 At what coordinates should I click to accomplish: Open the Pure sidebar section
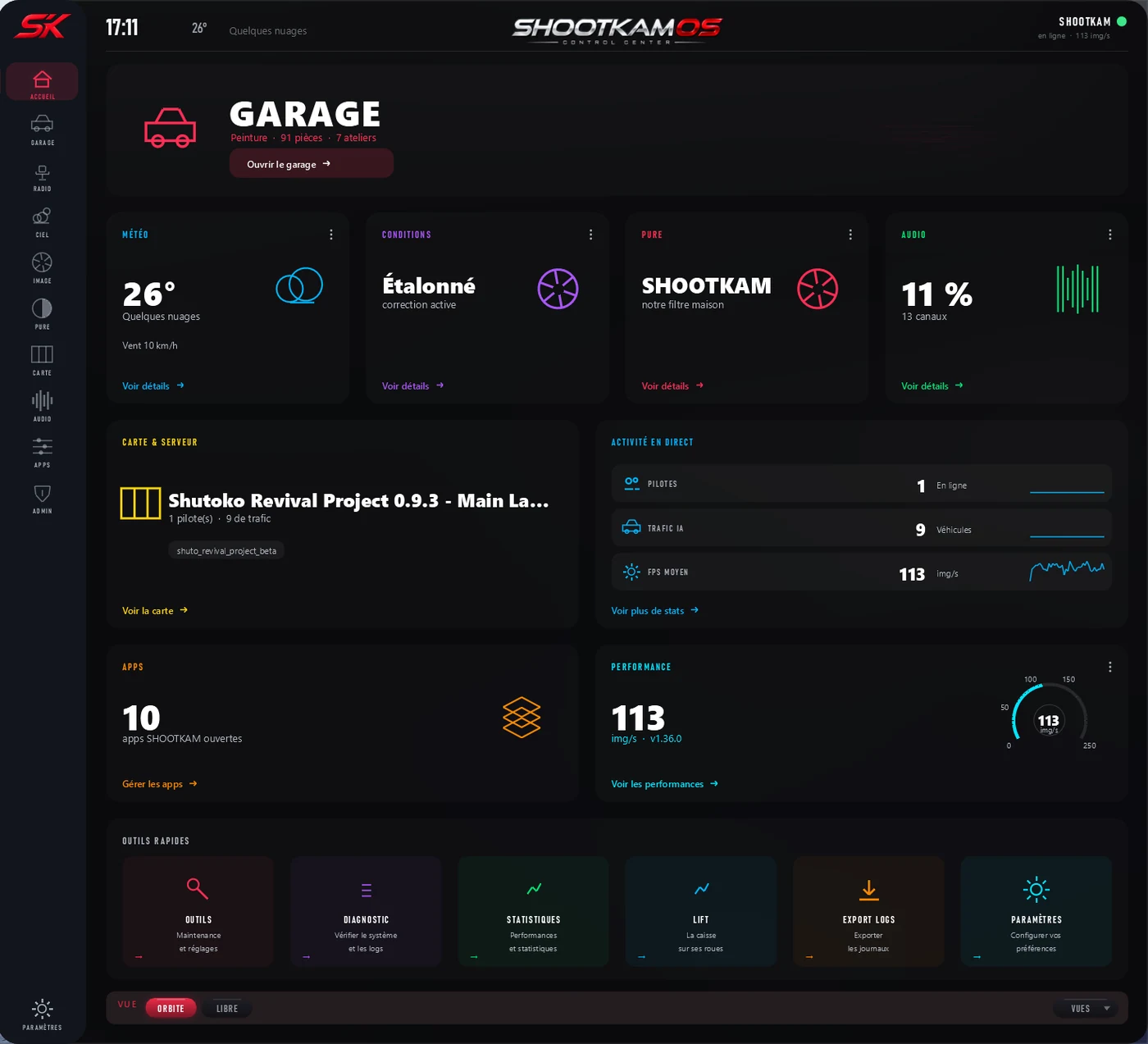[x=42, y=314]
